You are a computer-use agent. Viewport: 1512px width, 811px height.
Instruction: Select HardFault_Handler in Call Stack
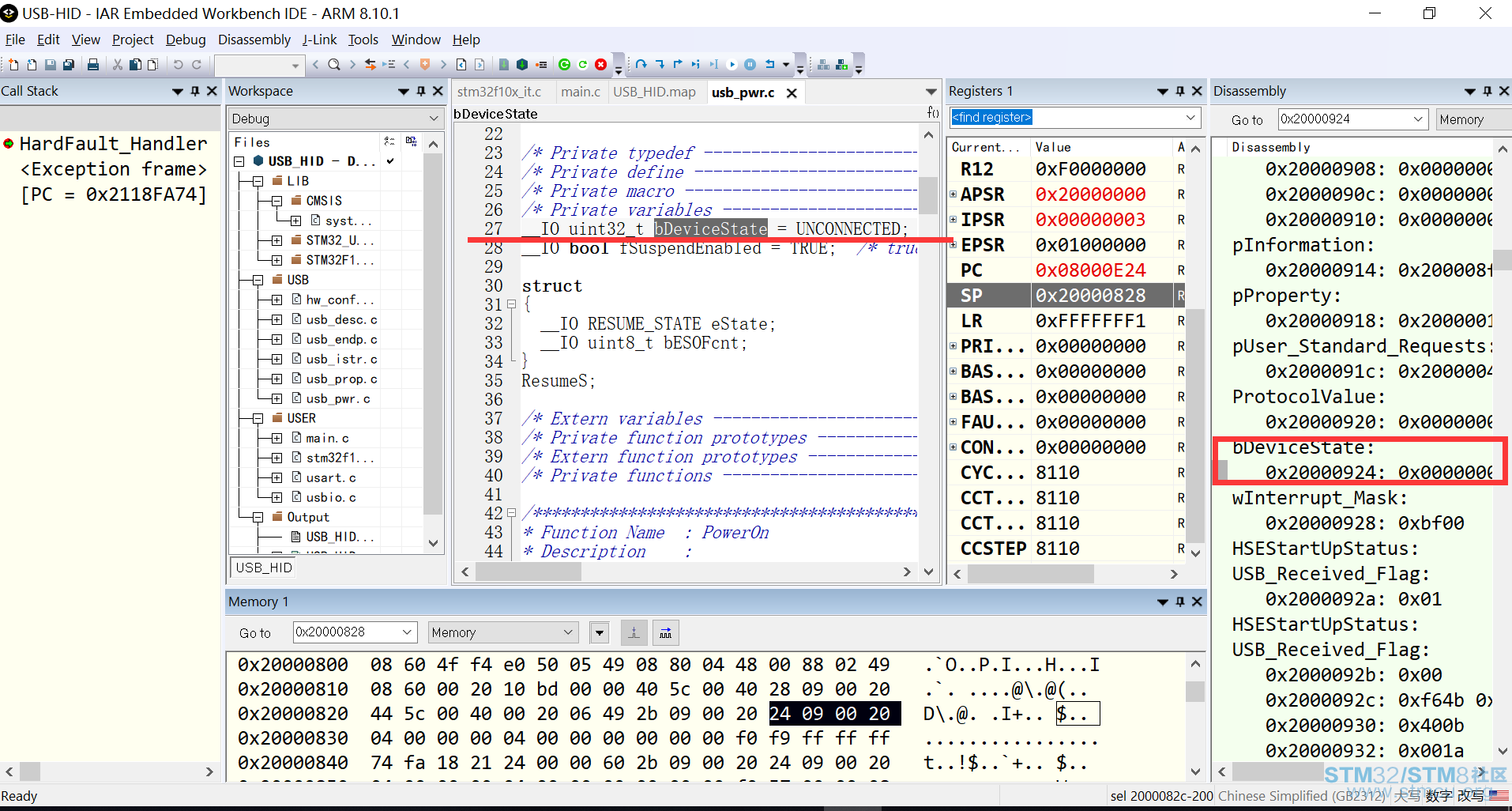click(x=113, y=144)
